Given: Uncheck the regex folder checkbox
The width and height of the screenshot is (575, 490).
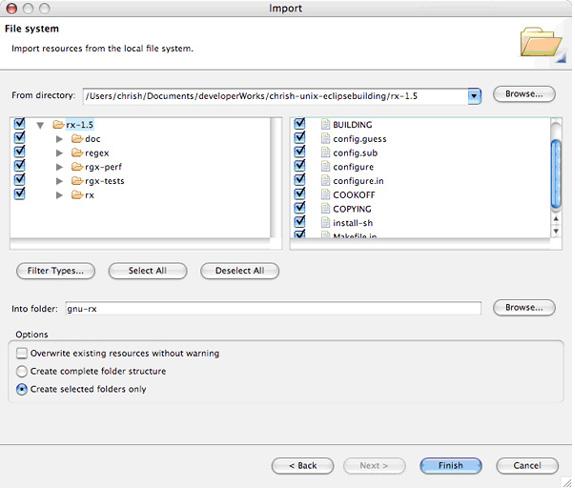Looking at the screenshot, I should pos(19,152).
